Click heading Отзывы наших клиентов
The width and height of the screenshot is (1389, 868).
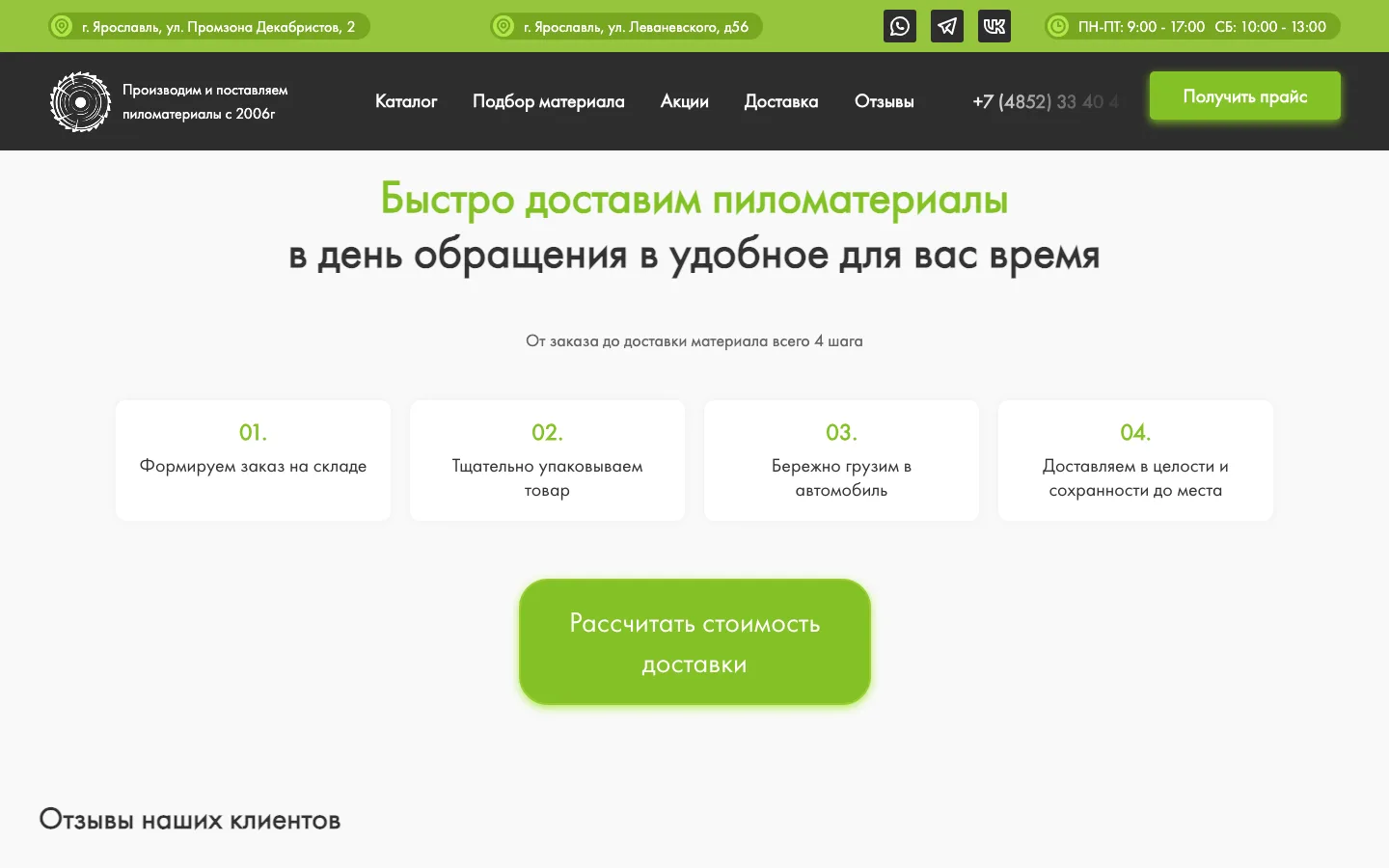tap(190, 820)
